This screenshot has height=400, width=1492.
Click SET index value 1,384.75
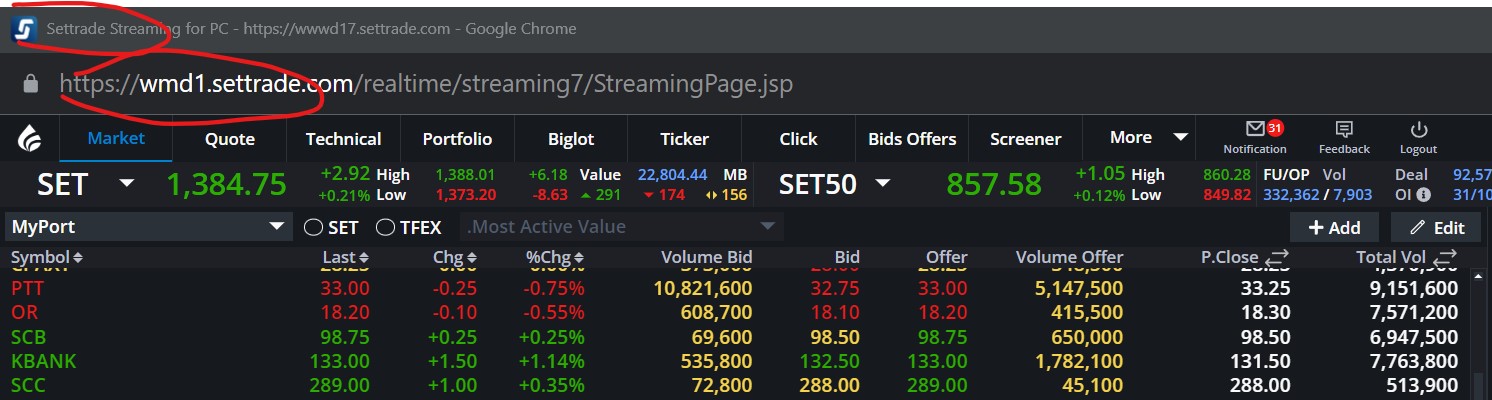(226, 184)
